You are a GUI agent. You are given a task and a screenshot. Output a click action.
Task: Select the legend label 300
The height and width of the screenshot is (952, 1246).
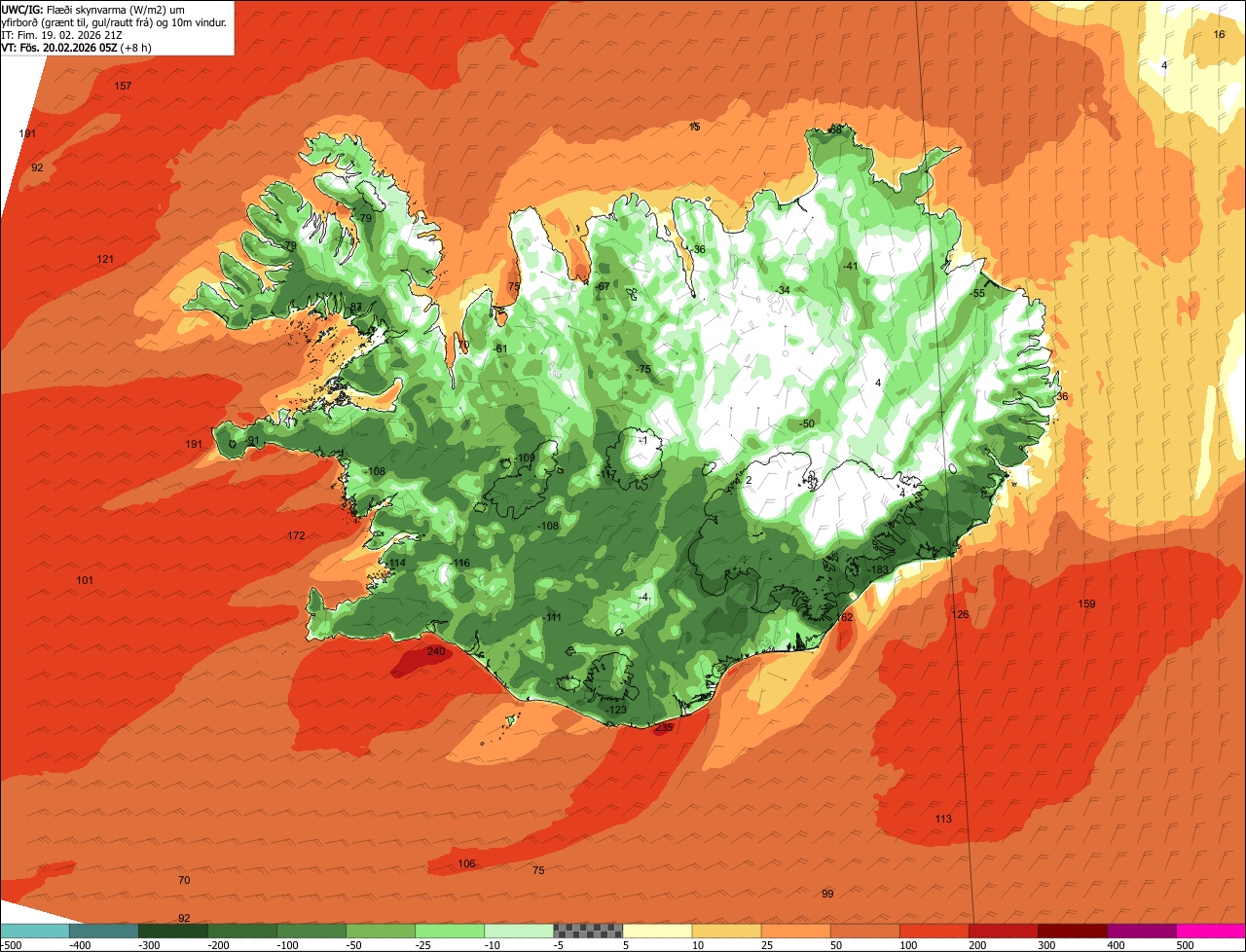[1046, 945]
